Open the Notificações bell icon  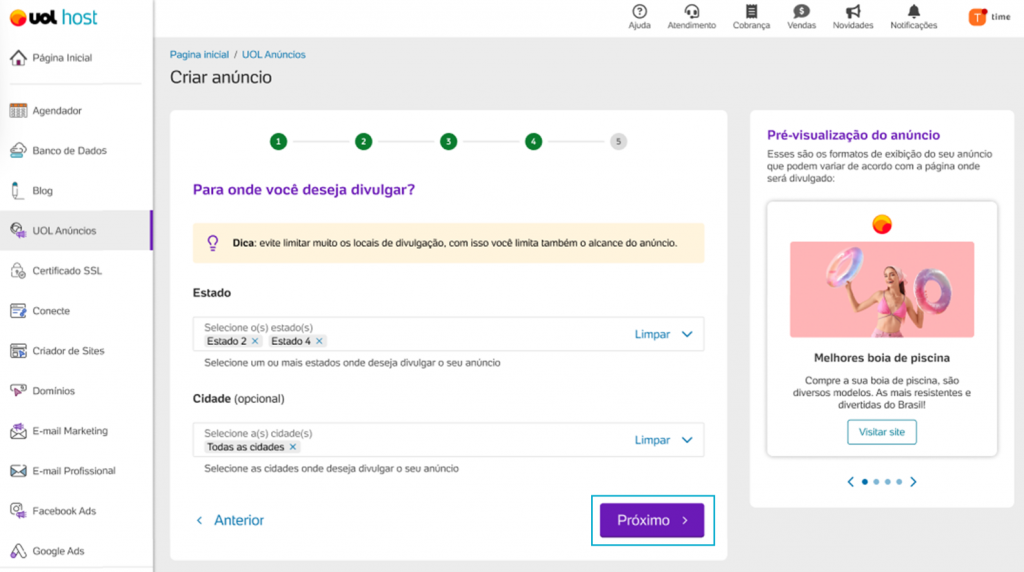click(x=914, y=12)
